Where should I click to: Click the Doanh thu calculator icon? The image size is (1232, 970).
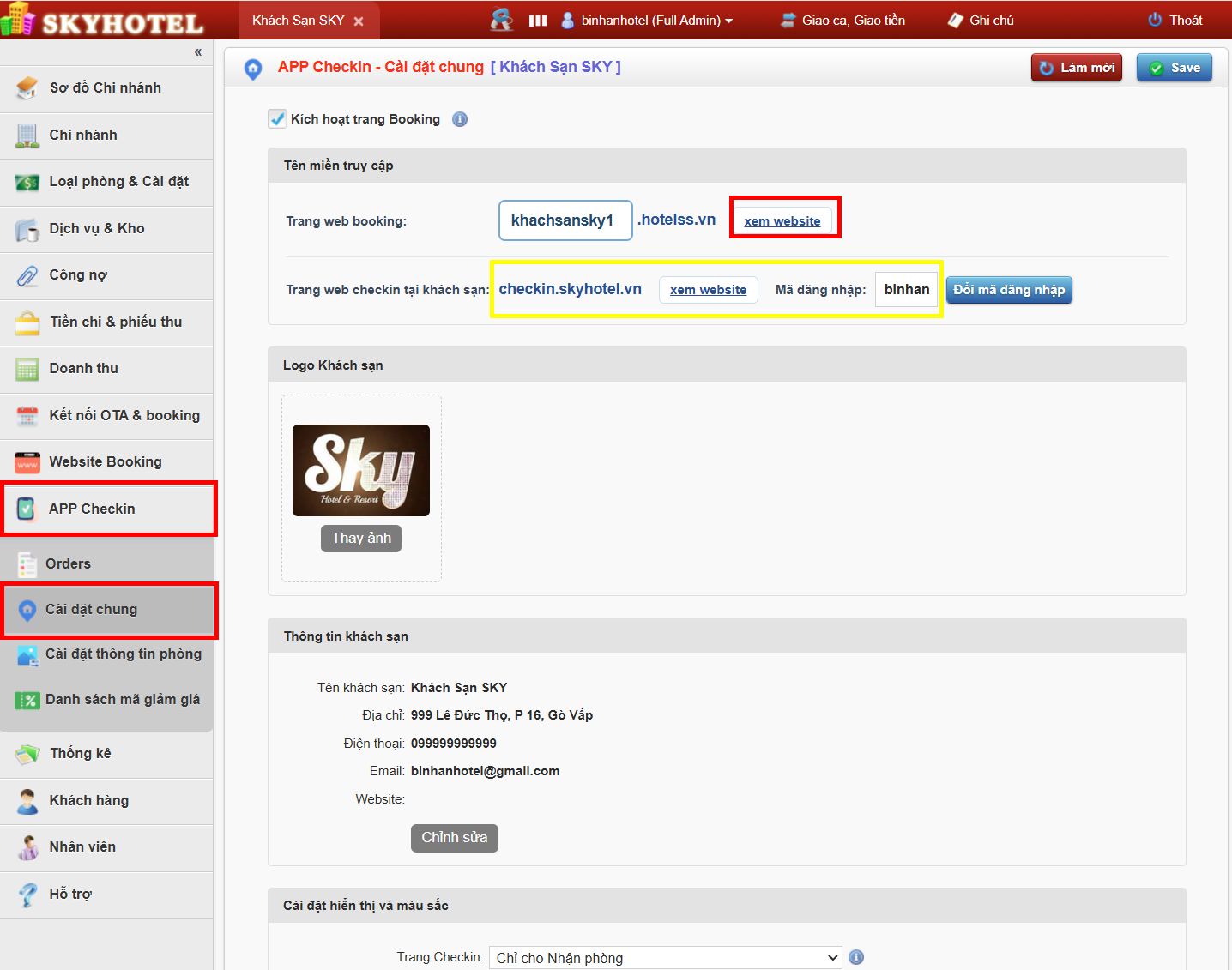click(x=27, y=369)
